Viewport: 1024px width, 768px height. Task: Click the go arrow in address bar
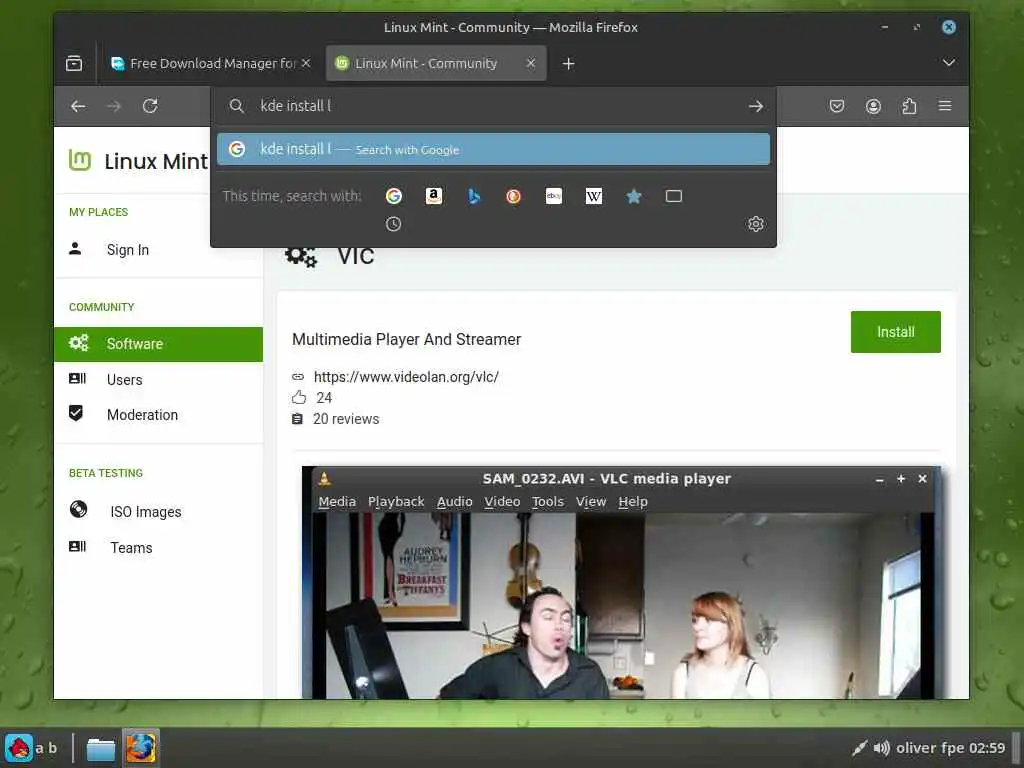click(x=756, y=106)
